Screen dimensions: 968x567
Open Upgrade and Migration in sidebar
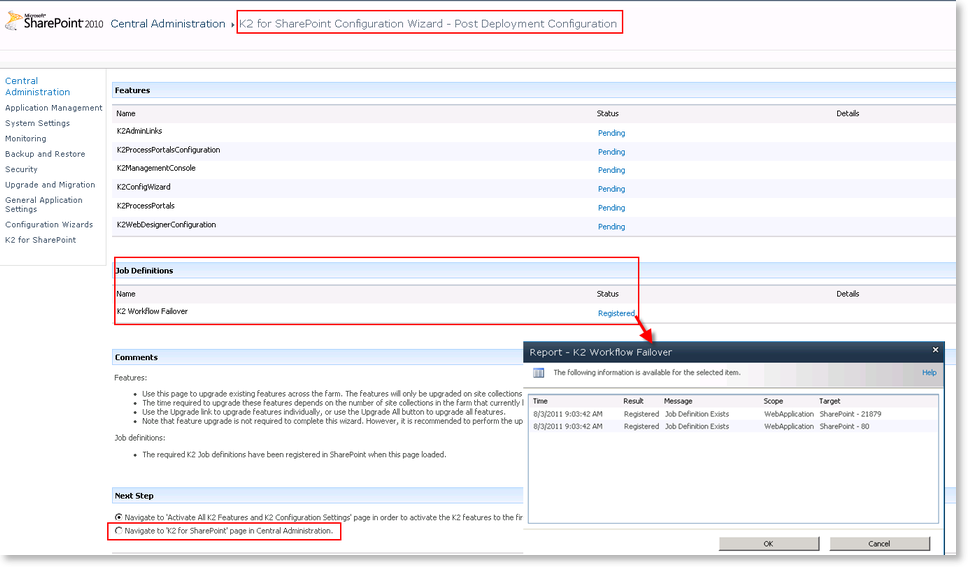(50, 185)
